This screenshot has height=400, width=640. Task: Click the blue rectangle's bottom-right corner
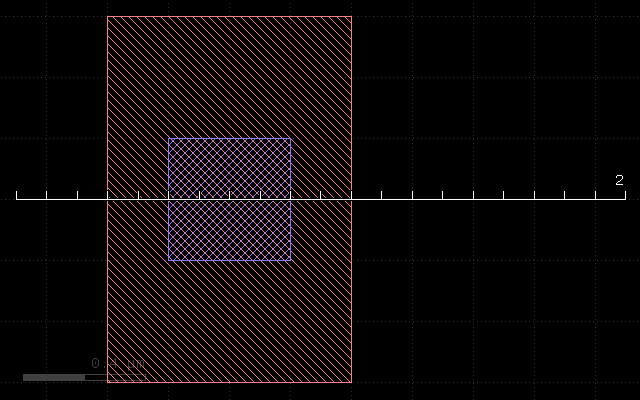coord(291,260)
